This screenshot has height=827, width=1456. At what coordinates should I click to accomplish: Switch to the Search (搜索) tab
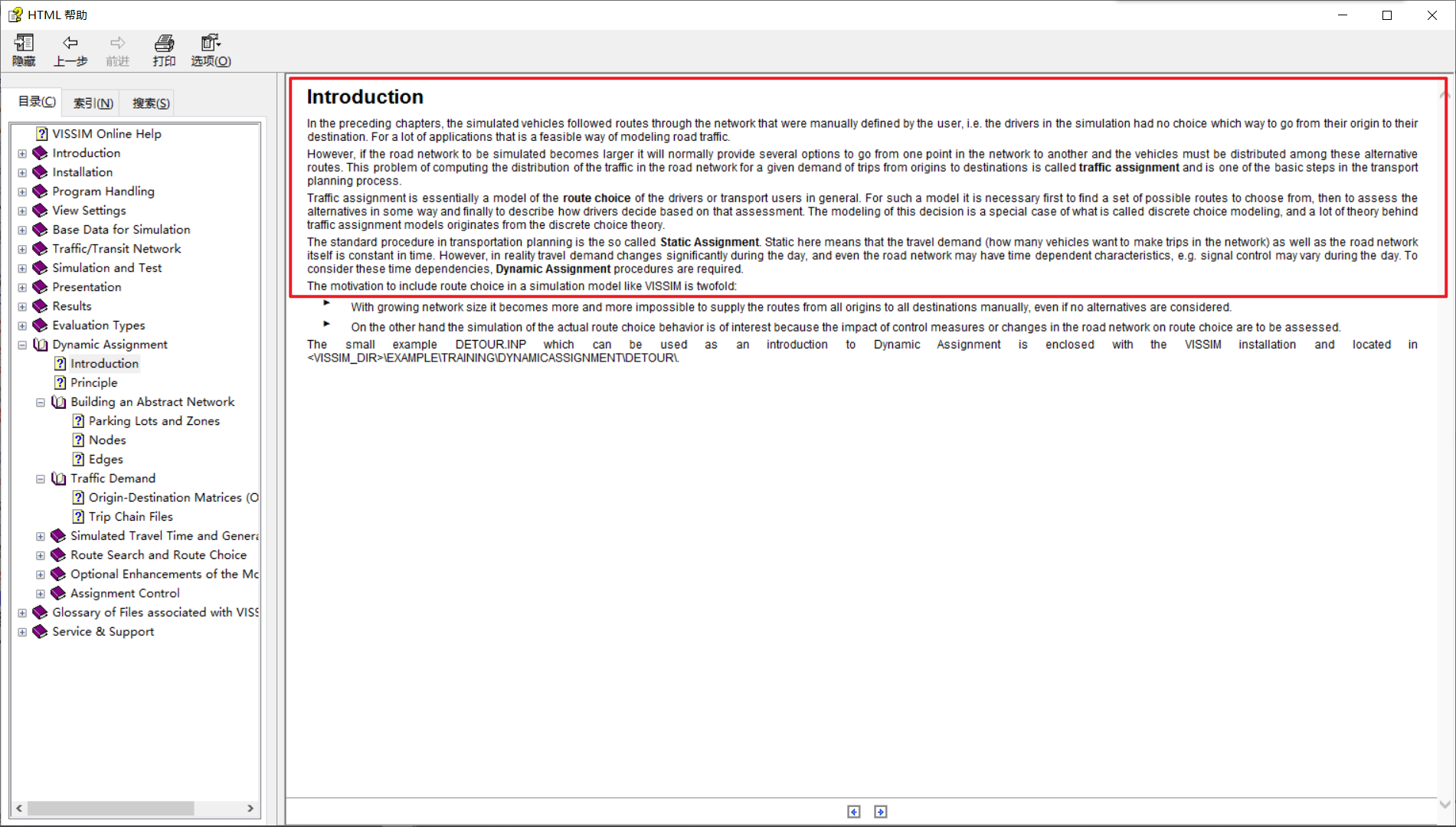pyautogui.click(x=151, y=103)
